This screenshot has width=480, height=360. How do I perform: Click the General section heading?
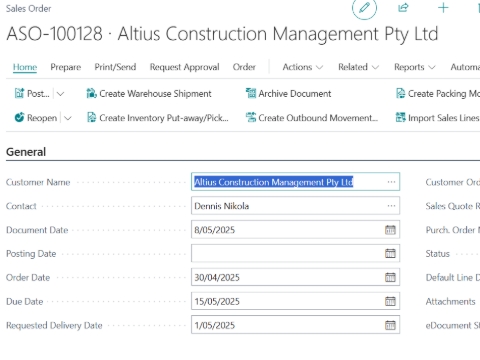click(26, 152)
